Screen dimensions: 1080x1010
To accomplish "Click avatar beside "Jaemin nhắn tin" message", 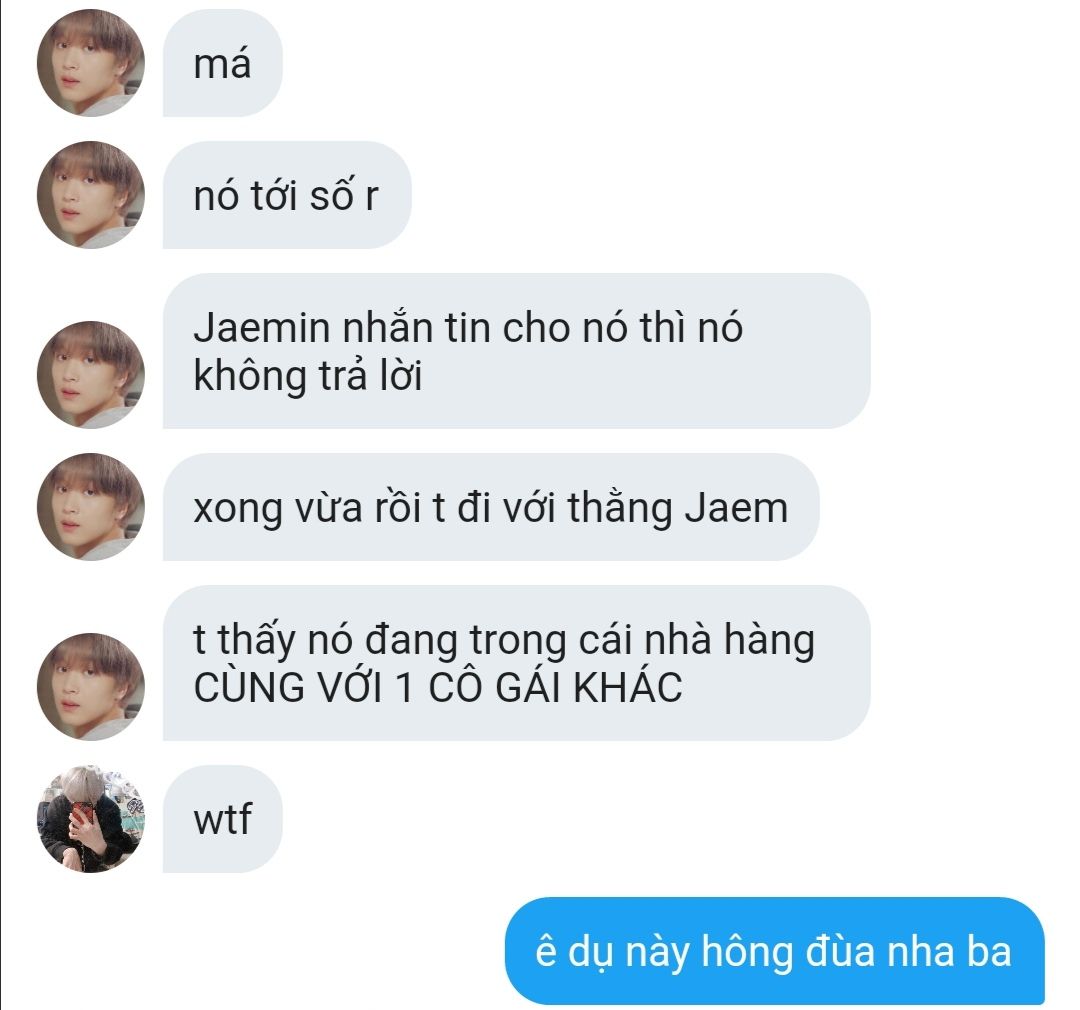I will [x=91, y=375].
